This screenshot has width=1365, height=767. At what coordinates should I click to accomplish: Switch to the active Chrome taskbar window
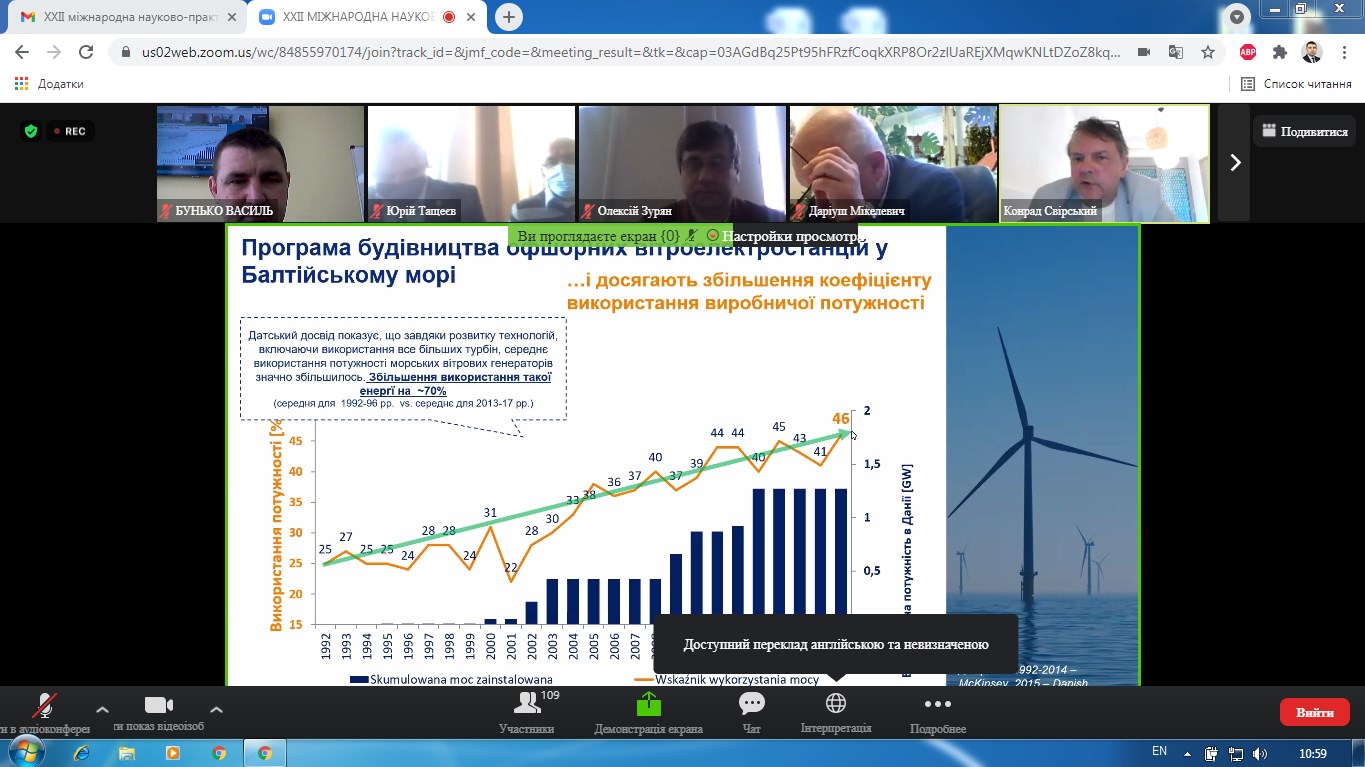264,752
